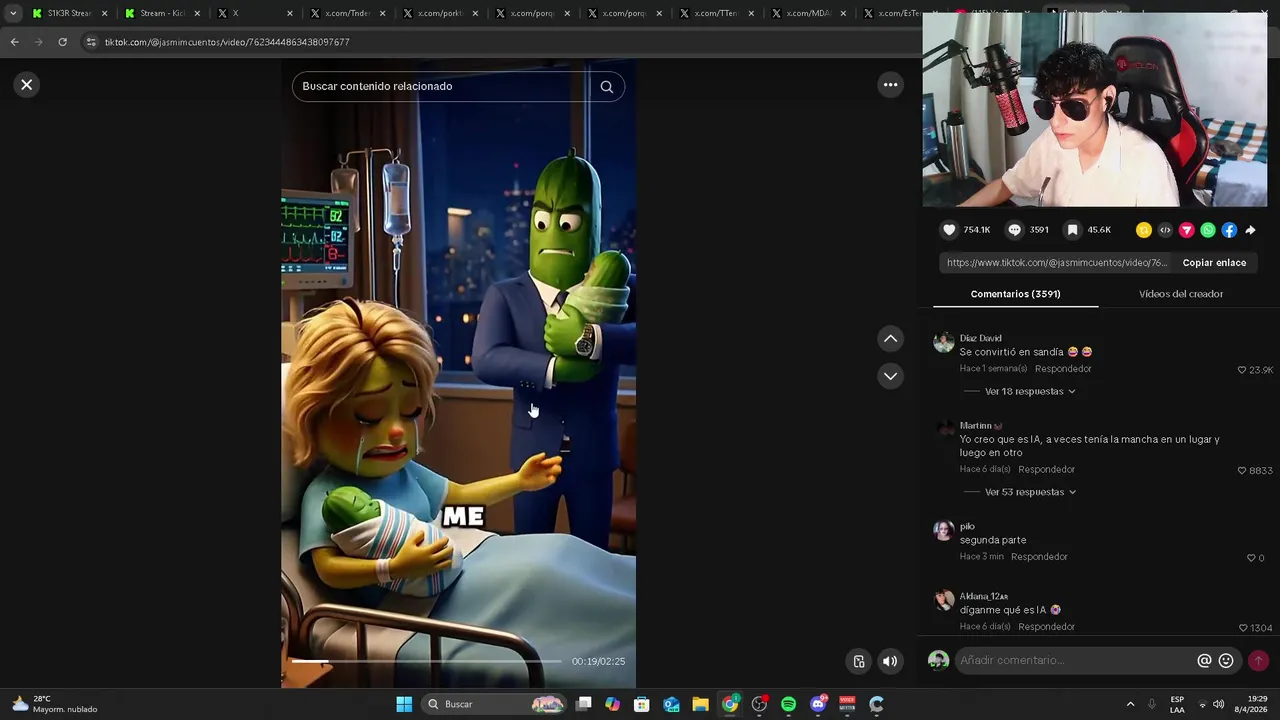This screenshot has height=720, width=1280.
Task: Open pilo's profile avatar
Action: pos(943,531)
